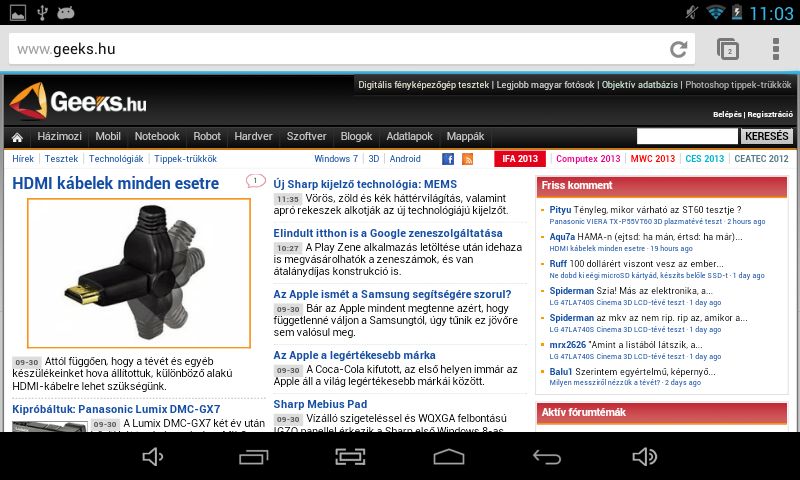The height and width of the screenshot is (480, 800).
Task: Open Balu1's comment link
Action: coord(633,372)
